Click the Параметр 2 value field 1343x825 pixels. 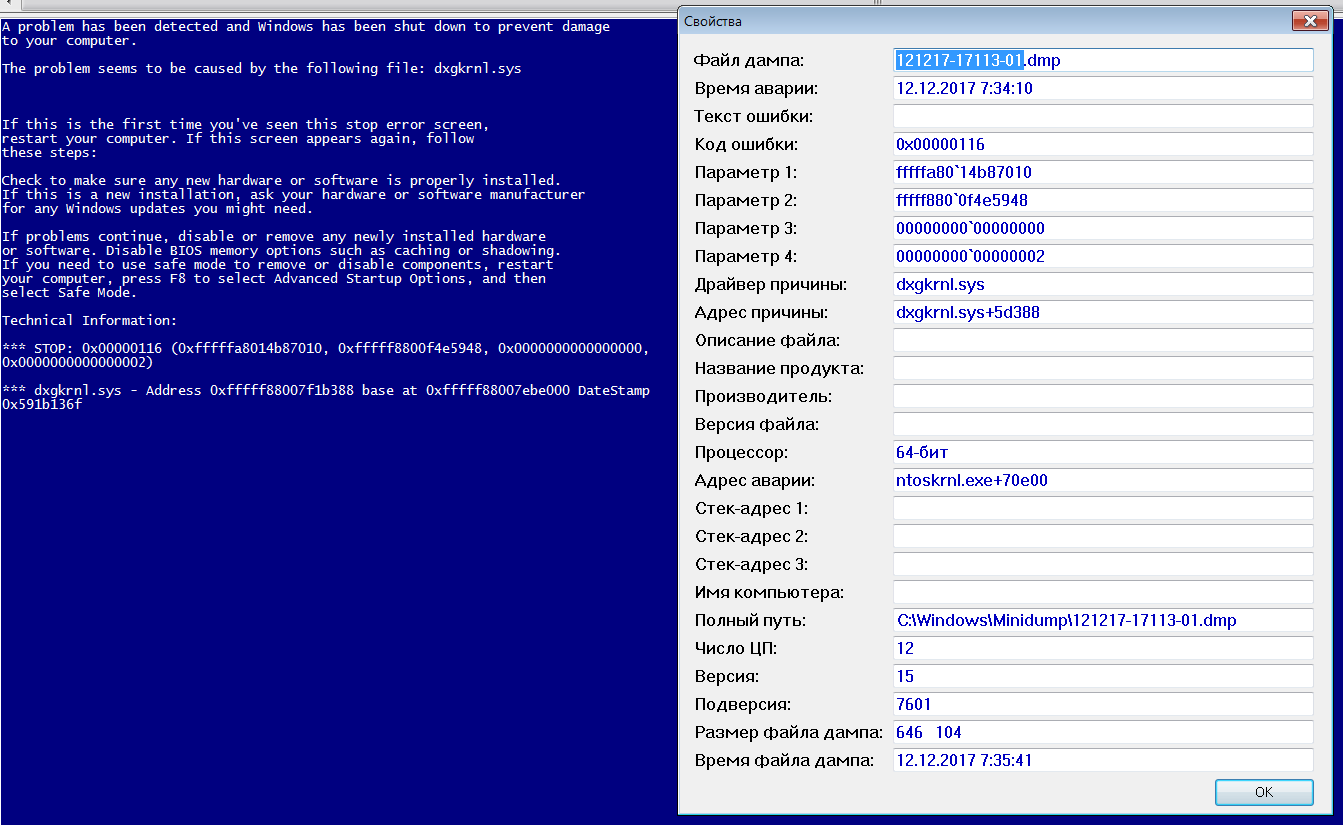click(x=1103, y=200)
